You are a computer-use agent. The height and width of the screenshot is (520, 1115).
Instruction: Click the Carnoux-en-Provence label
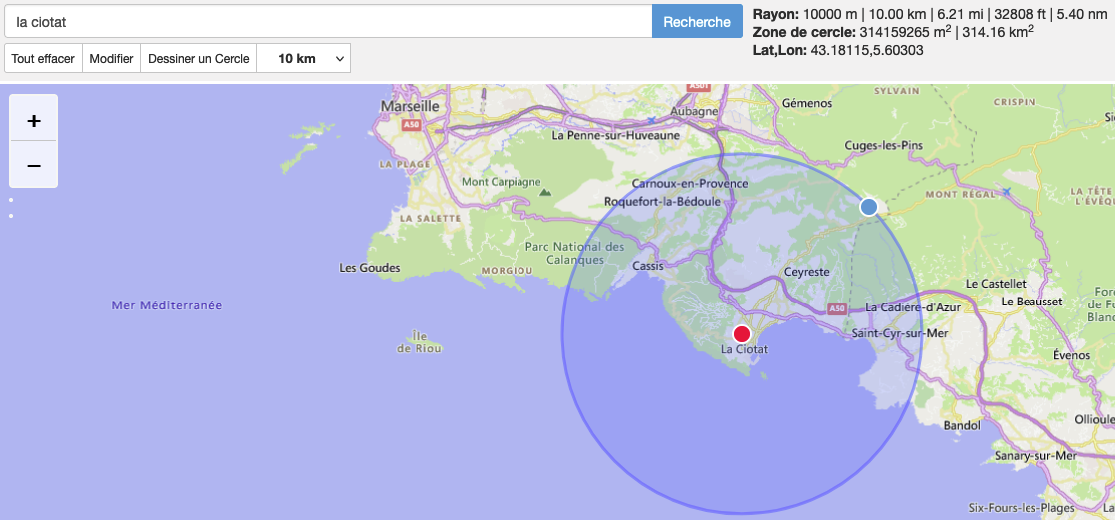(690, 184)
